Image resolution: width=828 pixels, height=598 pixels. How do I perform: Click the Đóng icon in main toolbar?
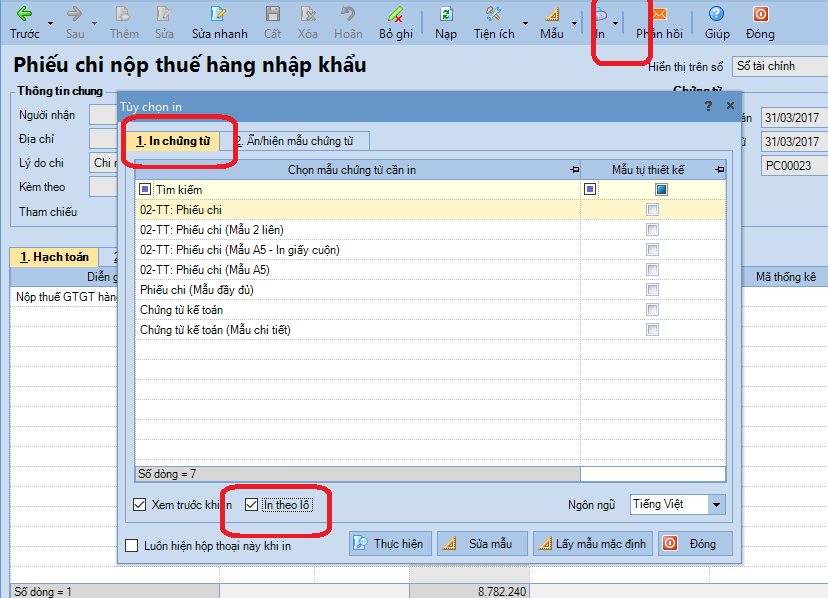[760, 14]
